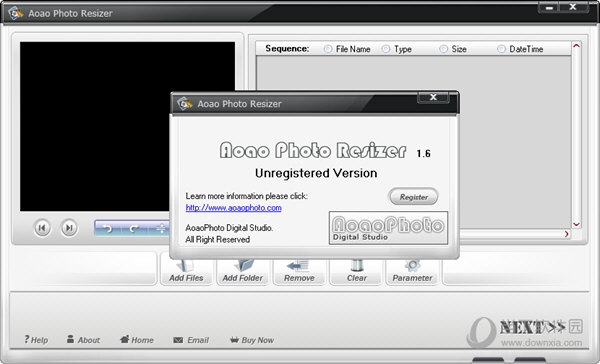
Task: Click the AoaoPhoto Digital Studio logo
Action: pyautogui.click(x=388, y=228)
